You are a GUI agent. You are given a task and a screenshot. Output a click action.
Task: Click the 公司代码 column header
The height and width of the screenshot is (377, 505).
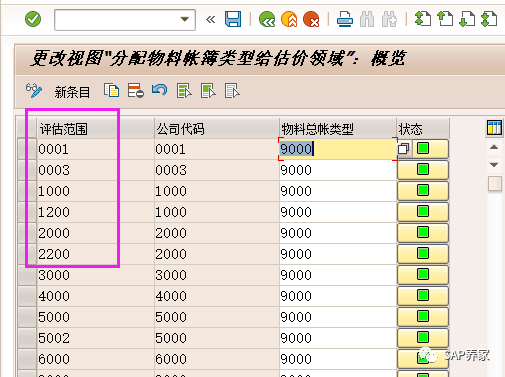(x=217, y=129)
